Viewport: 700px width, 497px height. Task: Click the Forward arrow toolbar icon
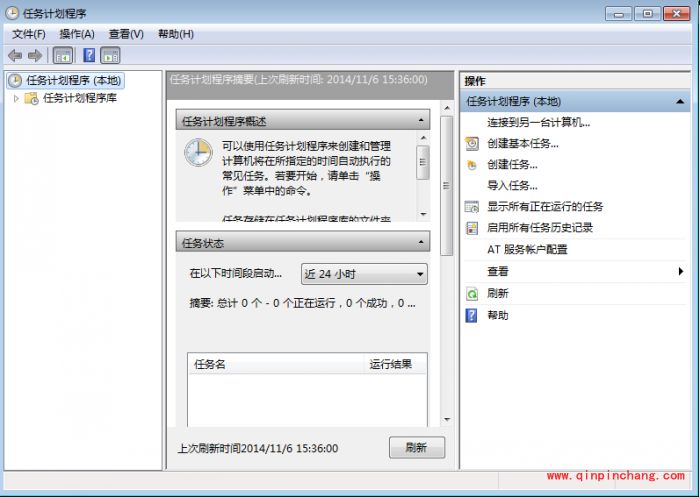[35, 56]
